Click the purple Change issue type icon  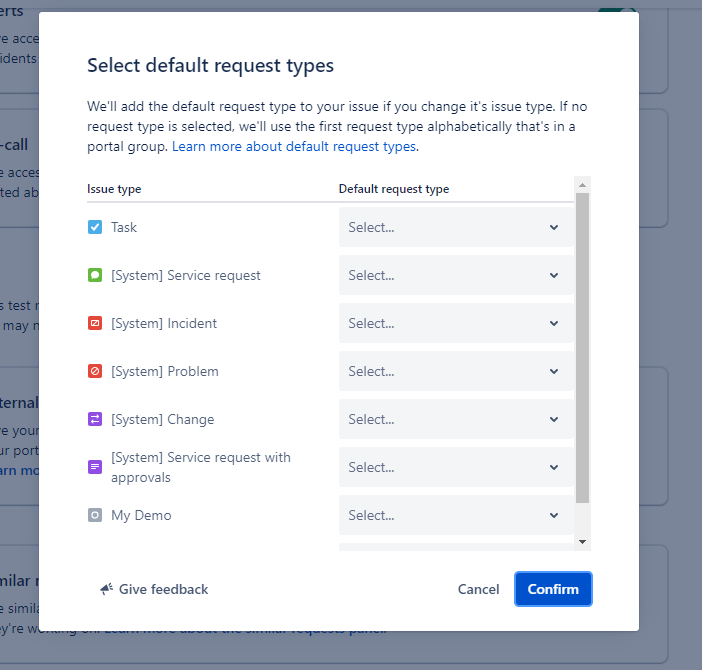(x=95, y=419)
